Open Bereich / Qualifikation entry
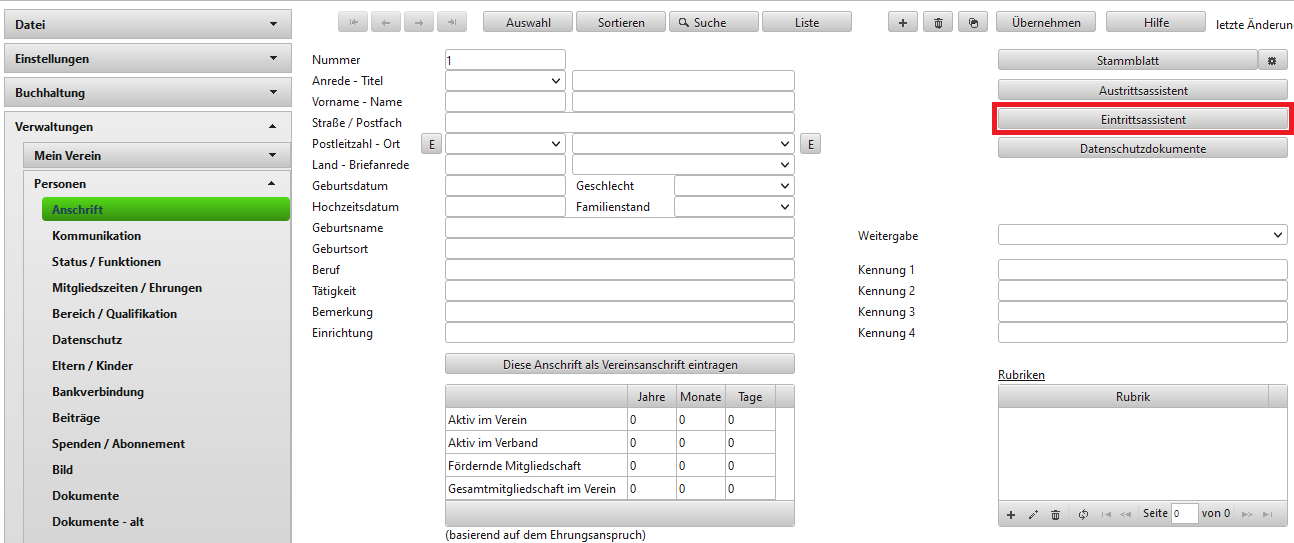Image resolution: width=1294 pixels, height=543 pixels. [114, 314]
